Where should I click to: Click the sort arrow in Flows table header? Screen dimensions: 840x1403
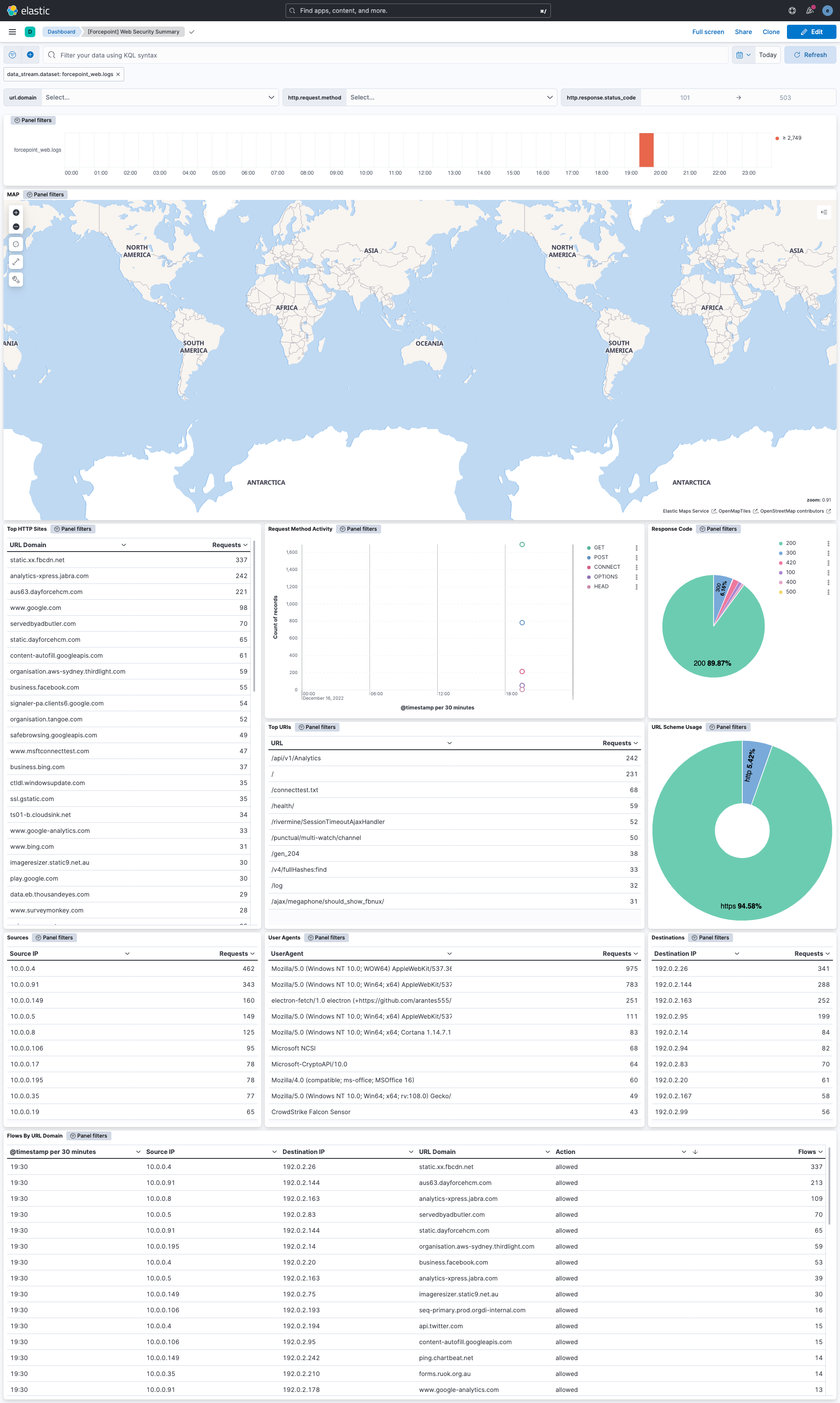tap(695, 1152)
